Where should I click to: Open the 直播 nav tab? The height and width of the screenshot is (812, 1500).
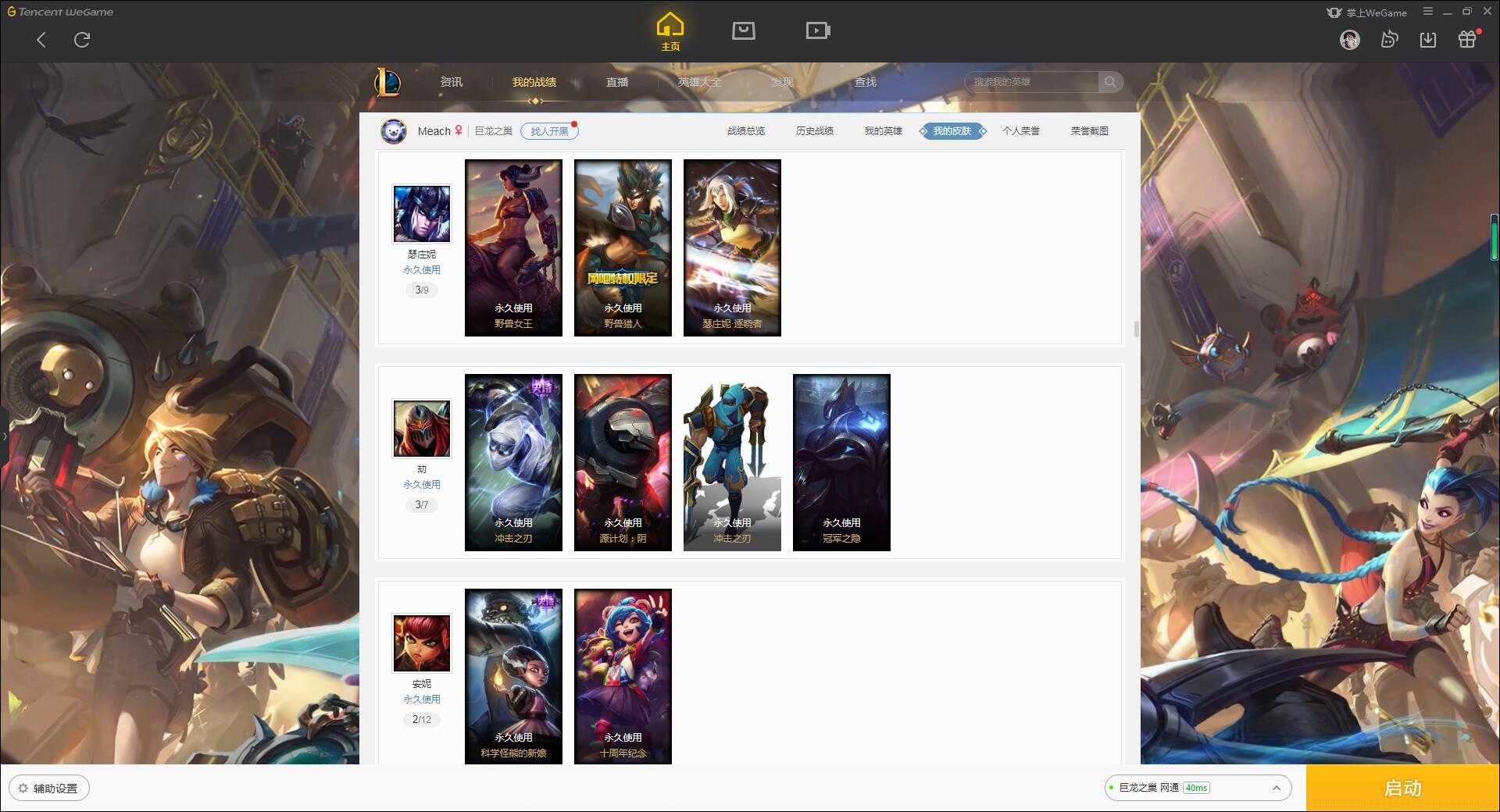tap(617, 82)
